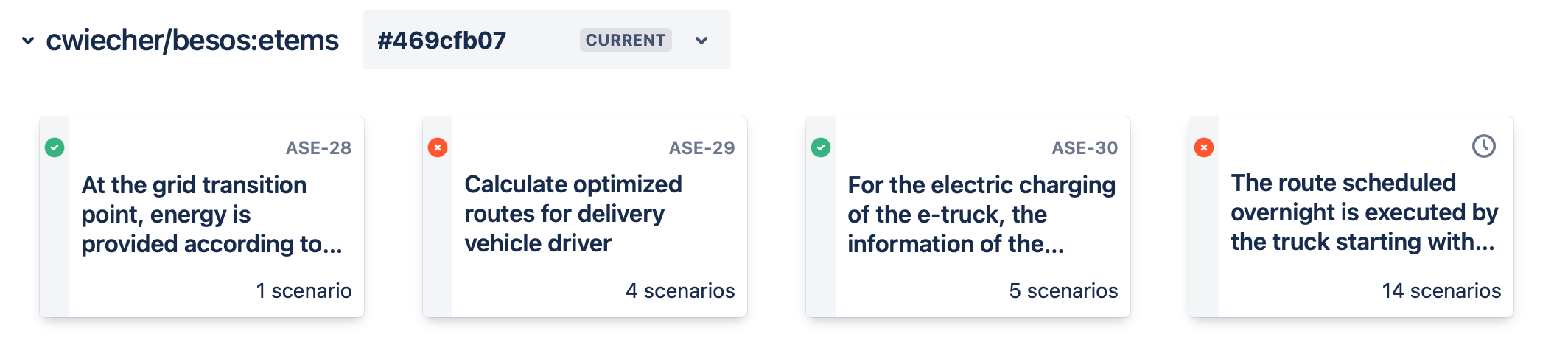The width and height of the screenshot is (1568, 348).
Task: Click the 1 scenario label
Action: [x=304, y=291]
